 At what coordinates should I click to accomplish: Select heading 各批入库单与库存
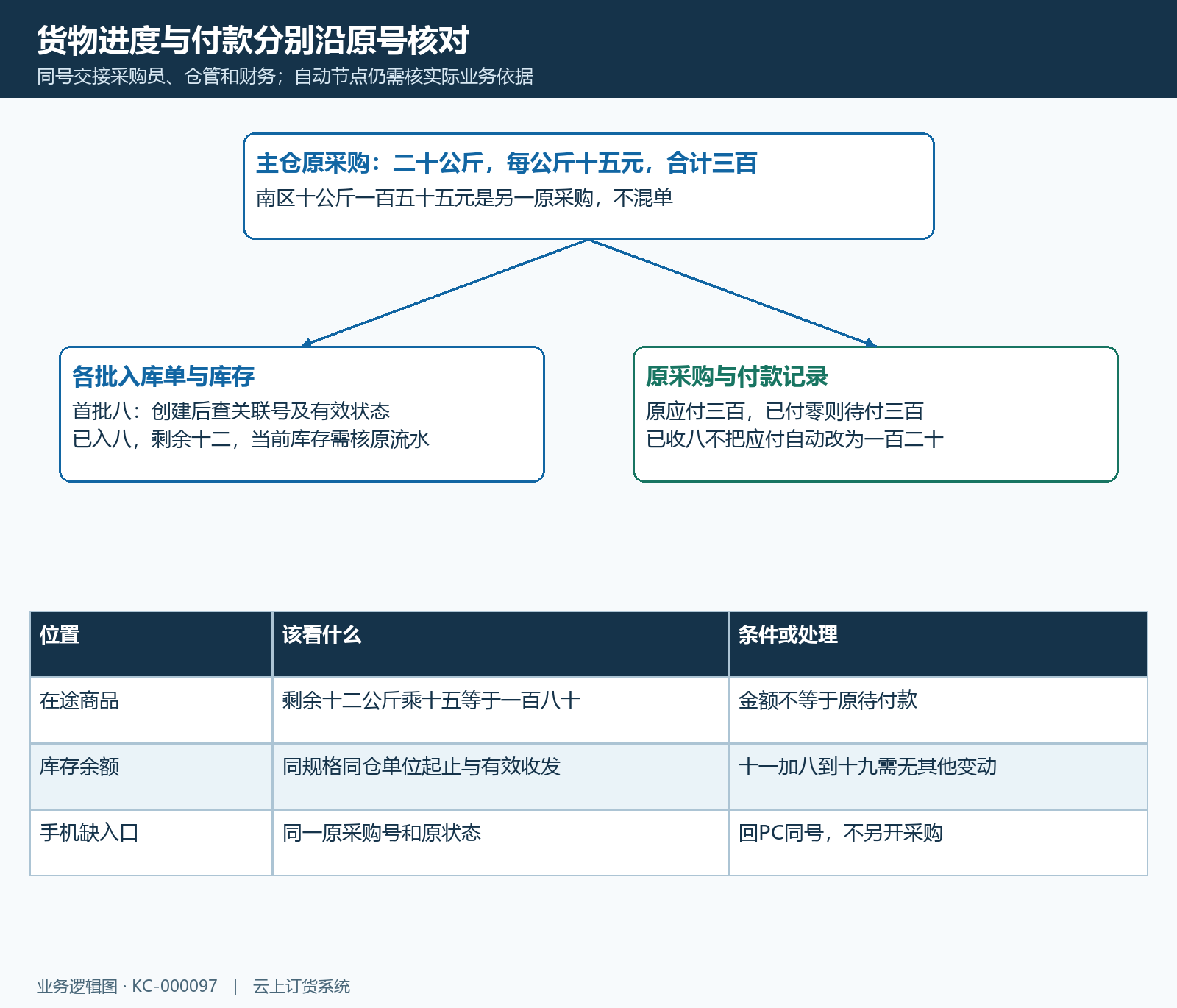(x=163, y=376)
